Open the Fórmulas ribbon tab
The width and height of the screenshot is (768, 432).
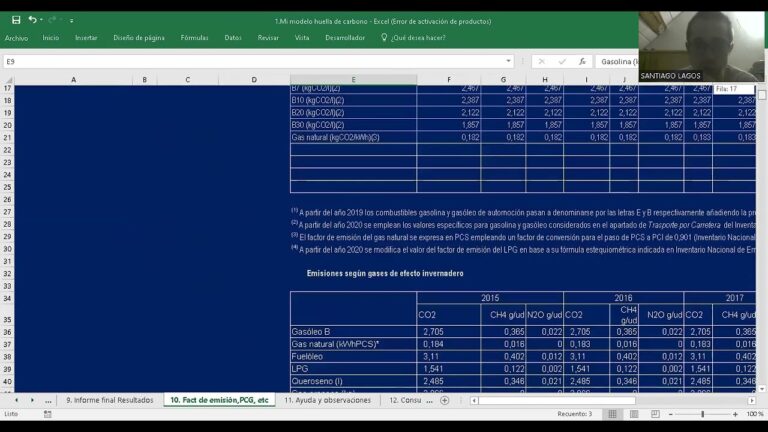coord(194,38)
